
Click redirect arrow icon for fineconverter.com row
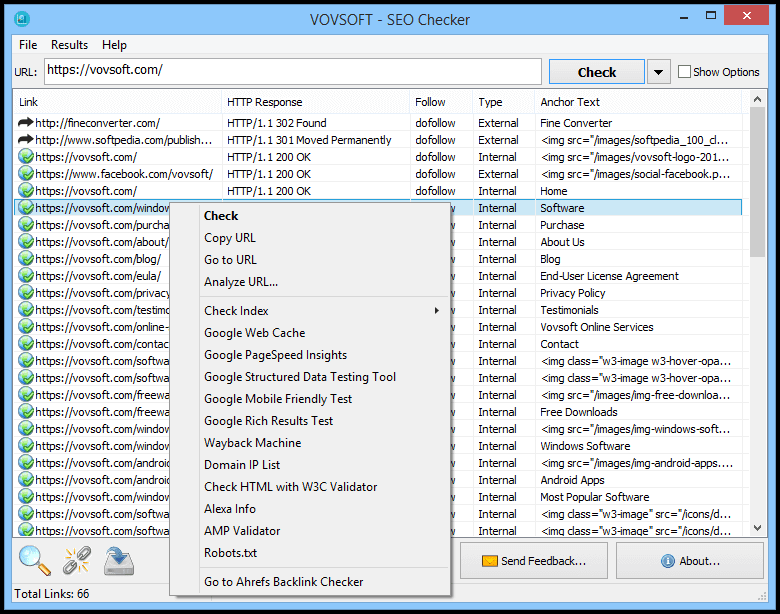pyautogui.click(x=25, y=122)
